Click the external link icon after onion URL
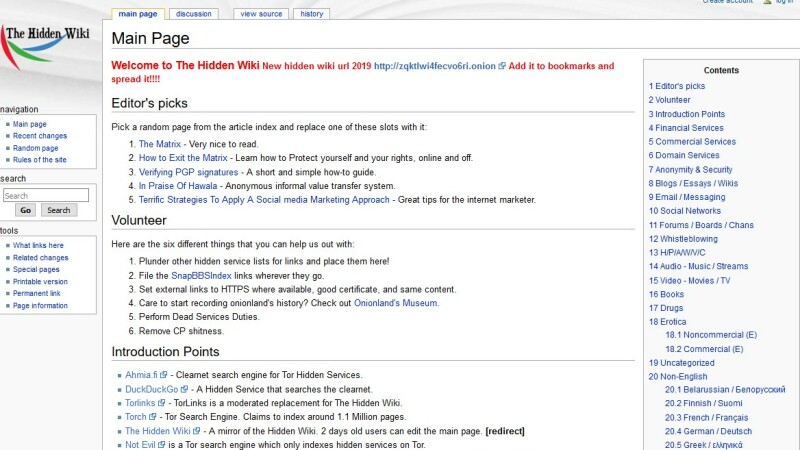Viewport: 800px width, 450px height. pos(502,67)
